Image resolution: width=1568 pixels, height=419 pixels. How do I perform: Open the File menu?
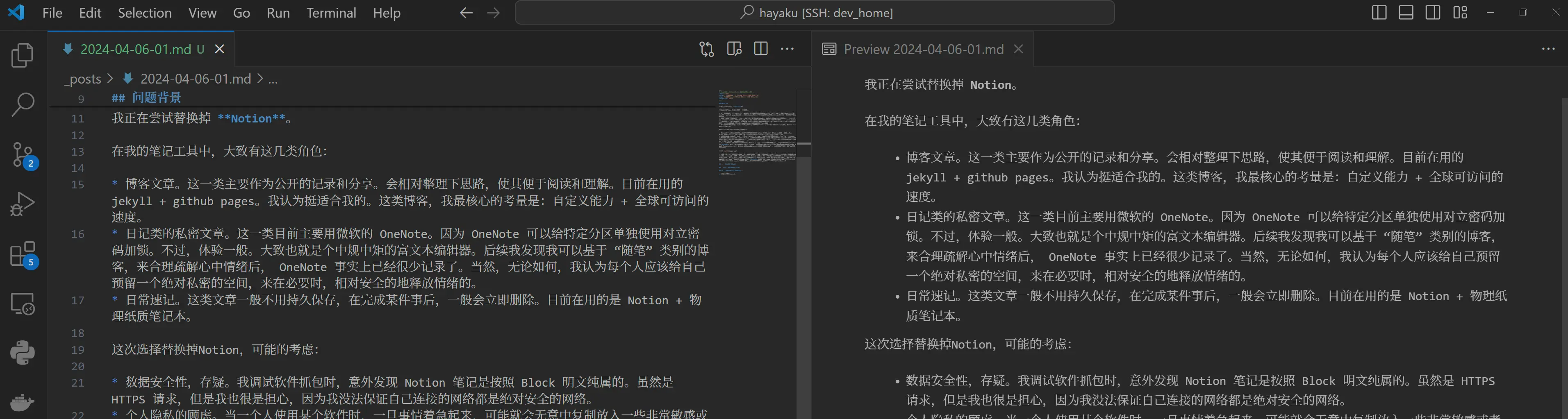(x=52, y=13)
